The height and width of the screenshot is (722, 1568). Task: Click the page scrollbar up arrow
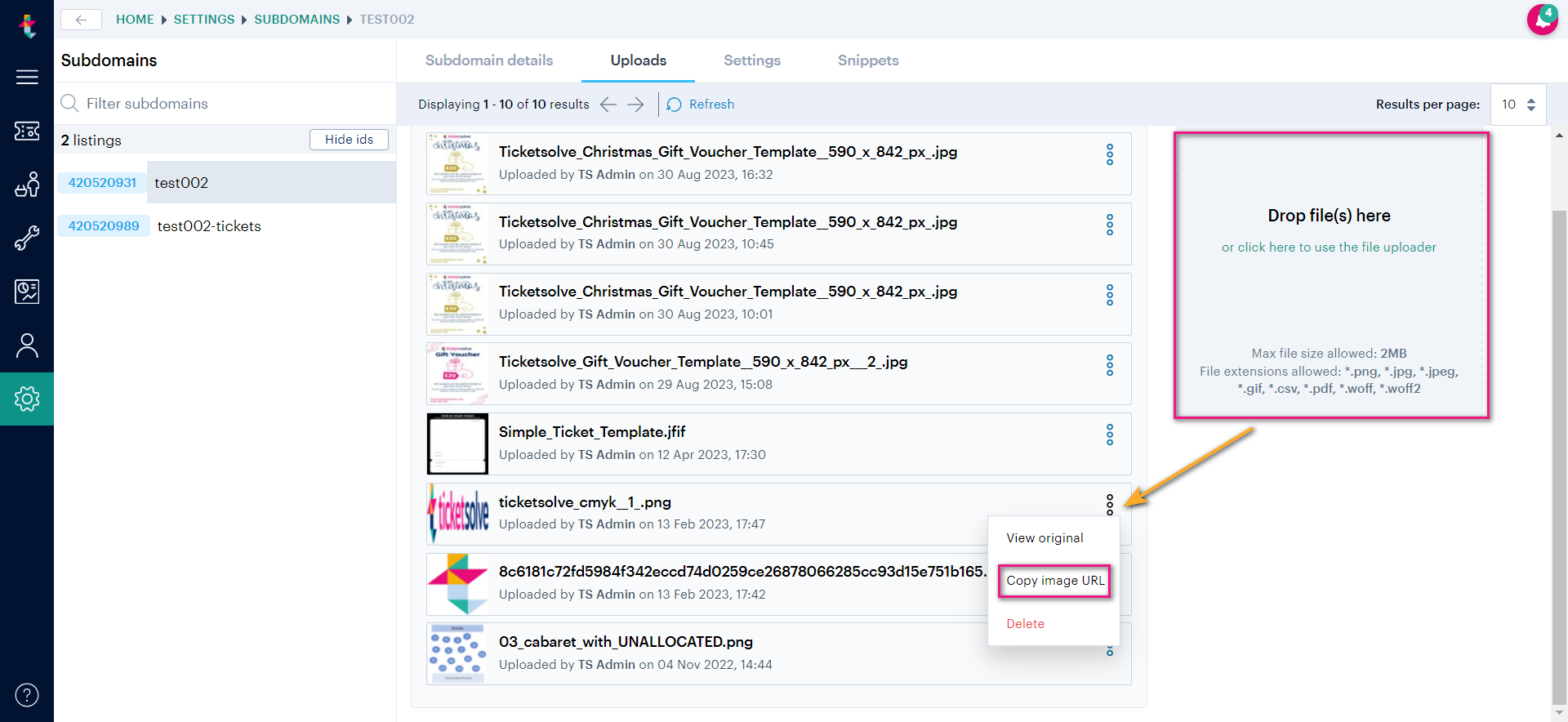click(1559, 136)
